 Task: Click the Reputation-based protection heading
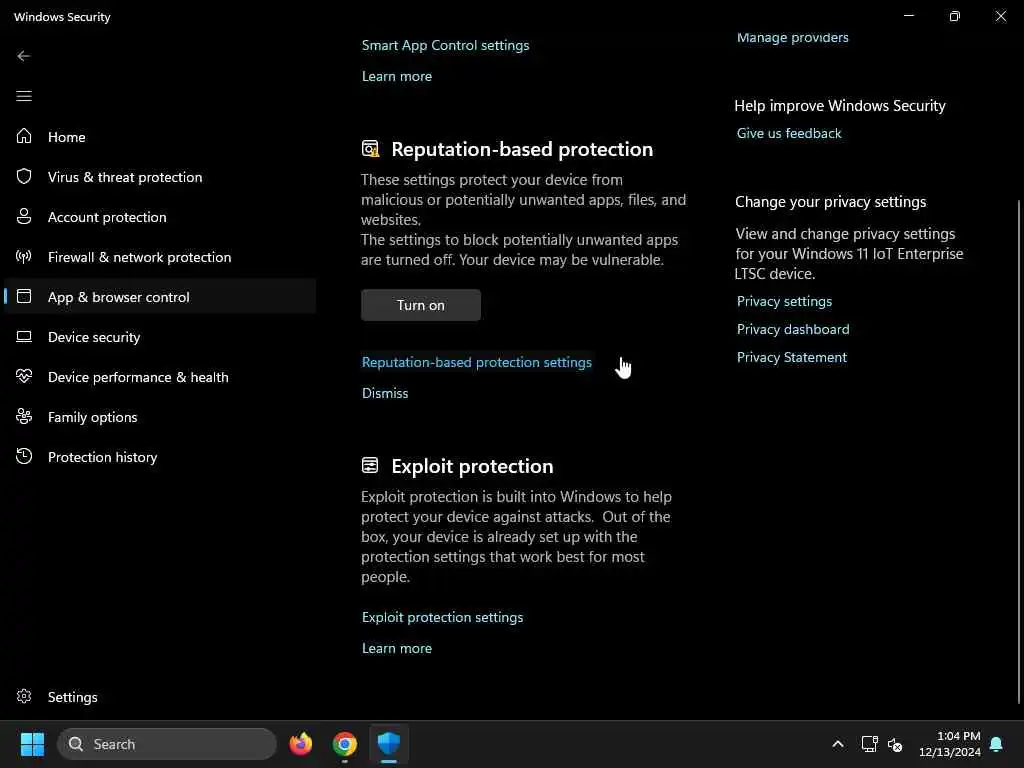522,149
